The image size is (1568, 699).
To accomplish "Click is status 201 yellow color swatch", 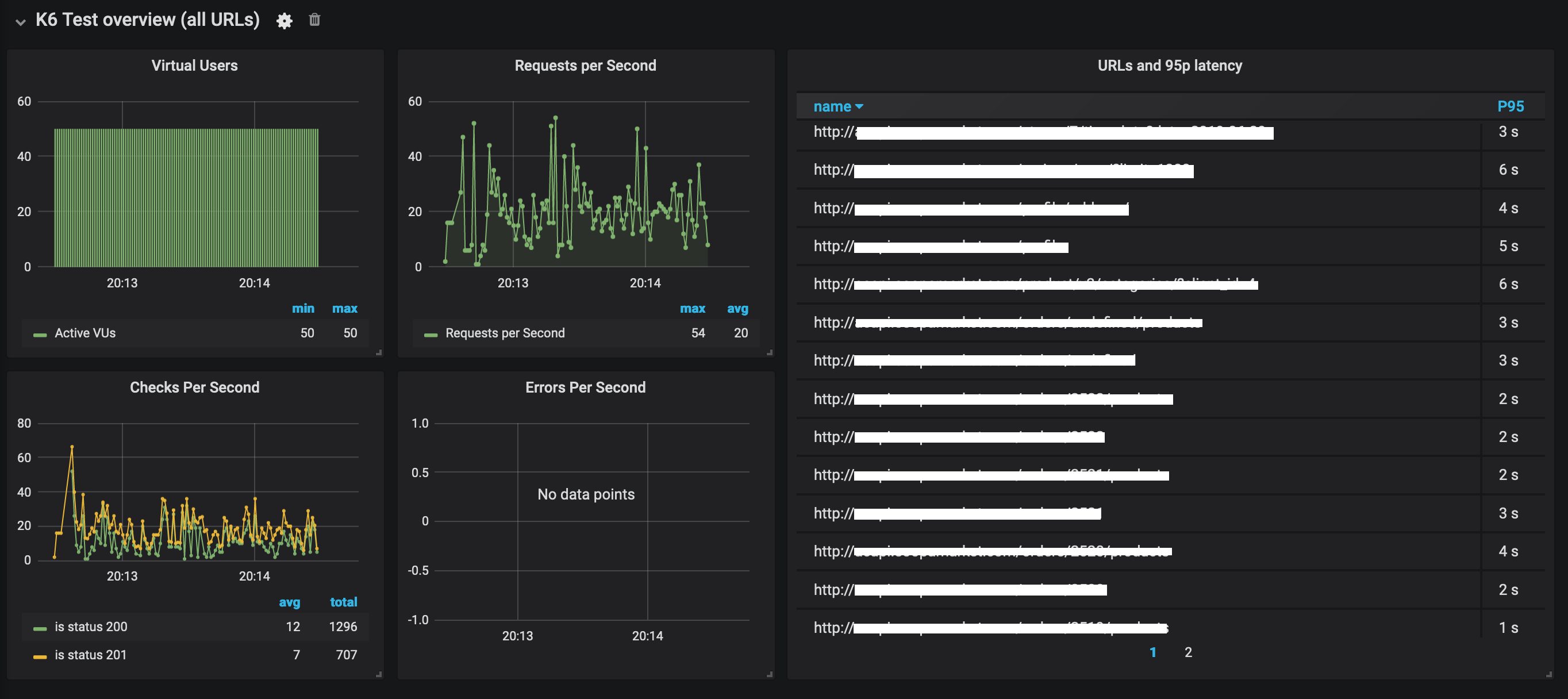I will pyautogui.click(x=40, y=656).
